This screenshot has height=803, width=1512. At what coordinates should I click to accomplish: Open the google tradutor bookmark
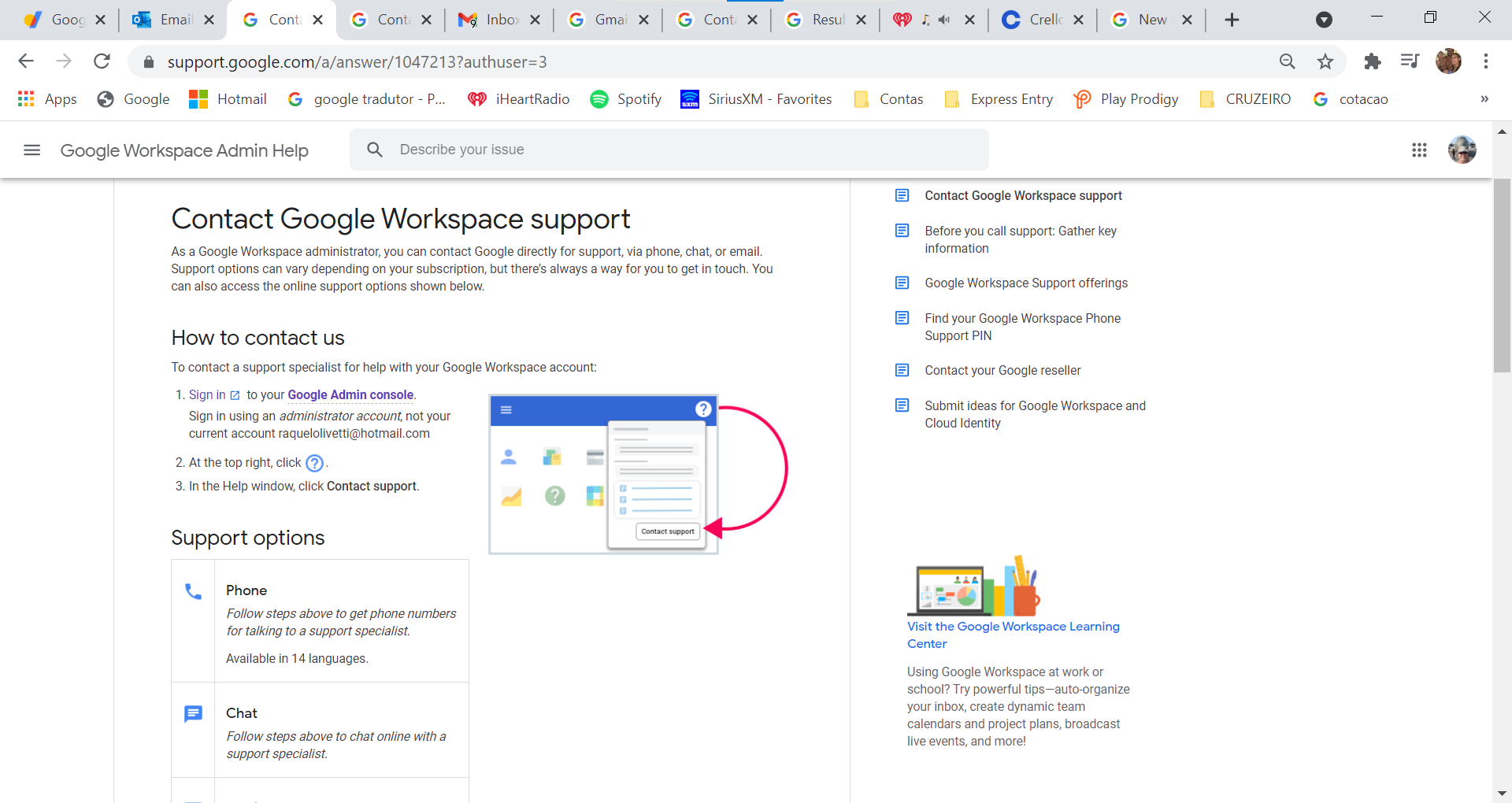click(x=367, y=99)
